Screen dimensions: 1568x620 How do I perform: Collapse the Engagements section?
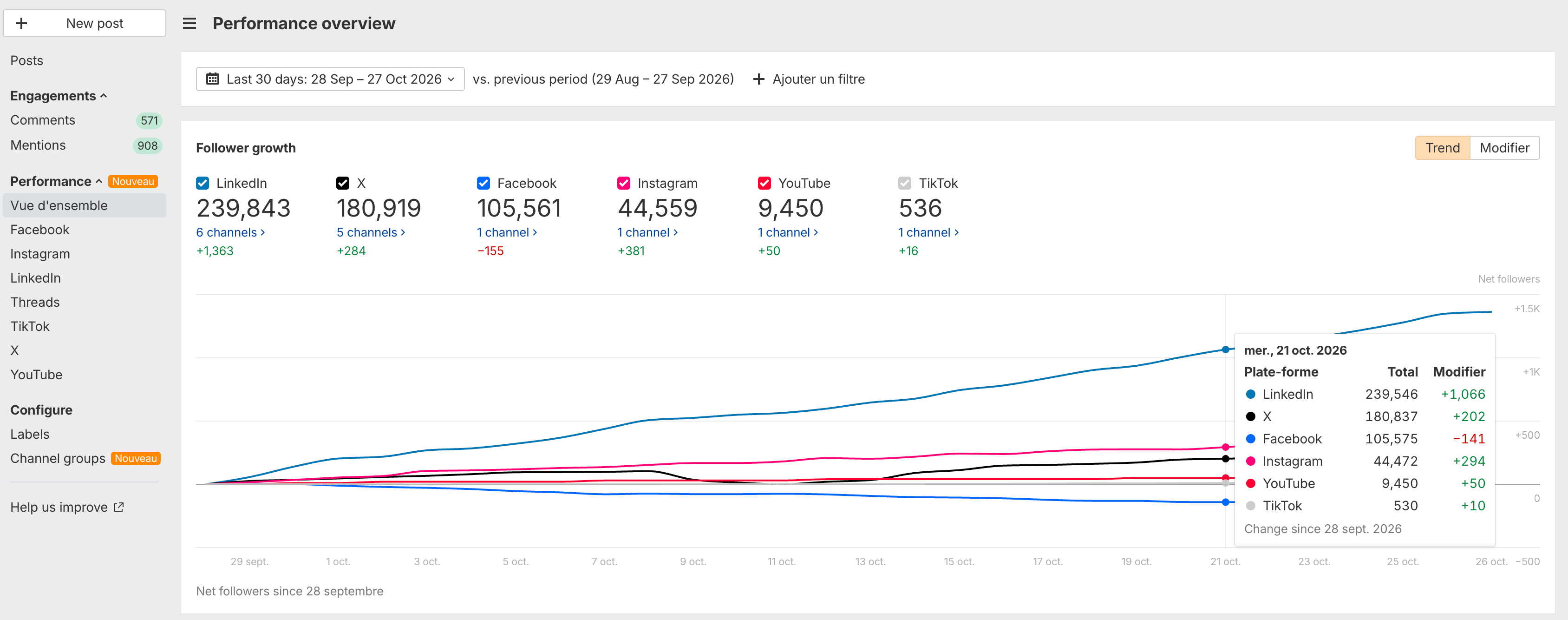[59, 96]
